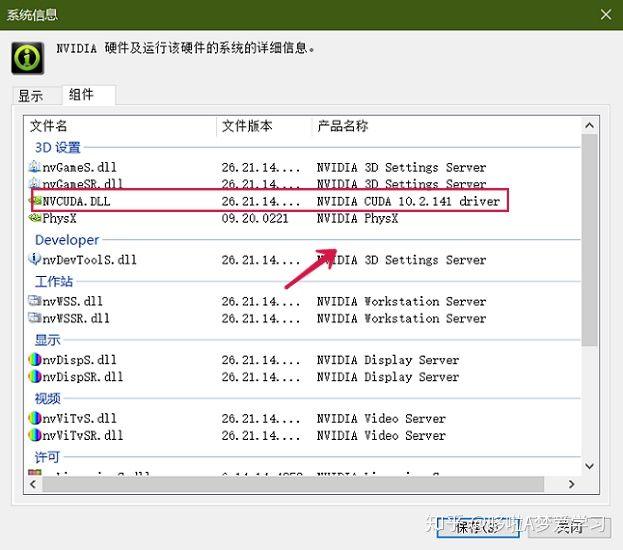This screenshot has width=623, height=550.
Task: Click the 保存 button
Action: pyautogui.click(x=478, y=527)
